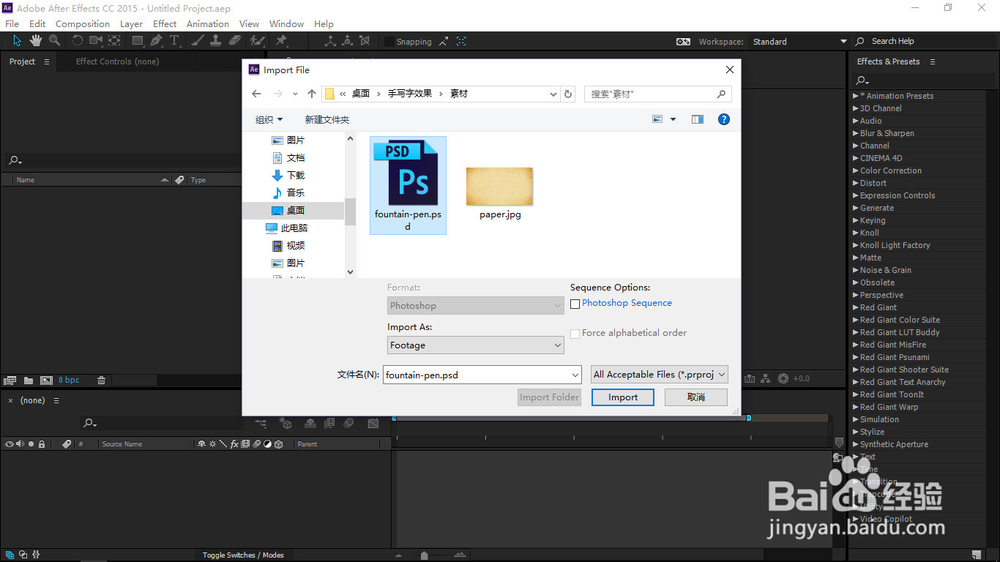Open Project panel menu icon
The image size is (1000, 562).
tap(47, 62)
